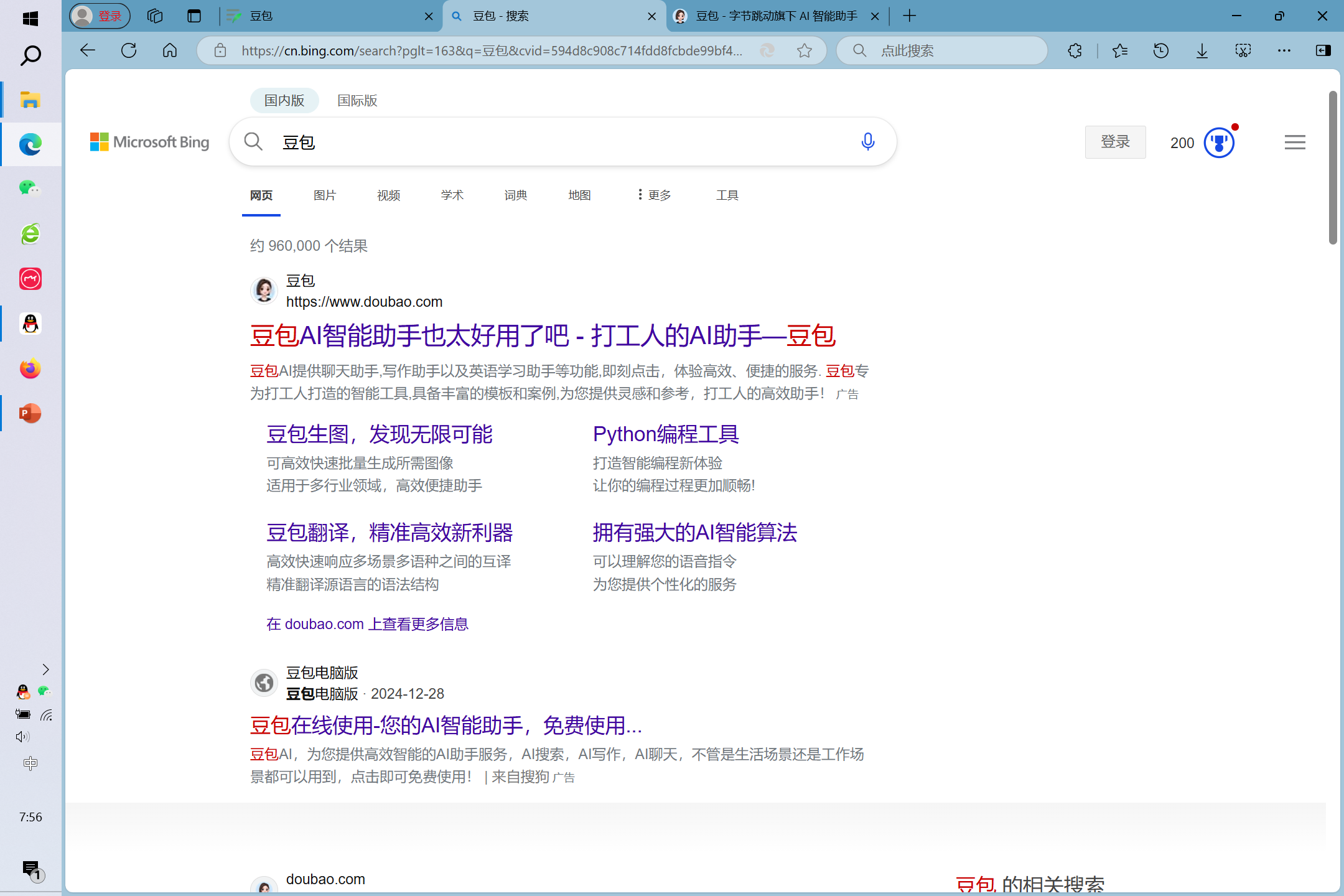Expand the 更多 search categories menu
Viewport: 1344px width, 896px height.
653,195
